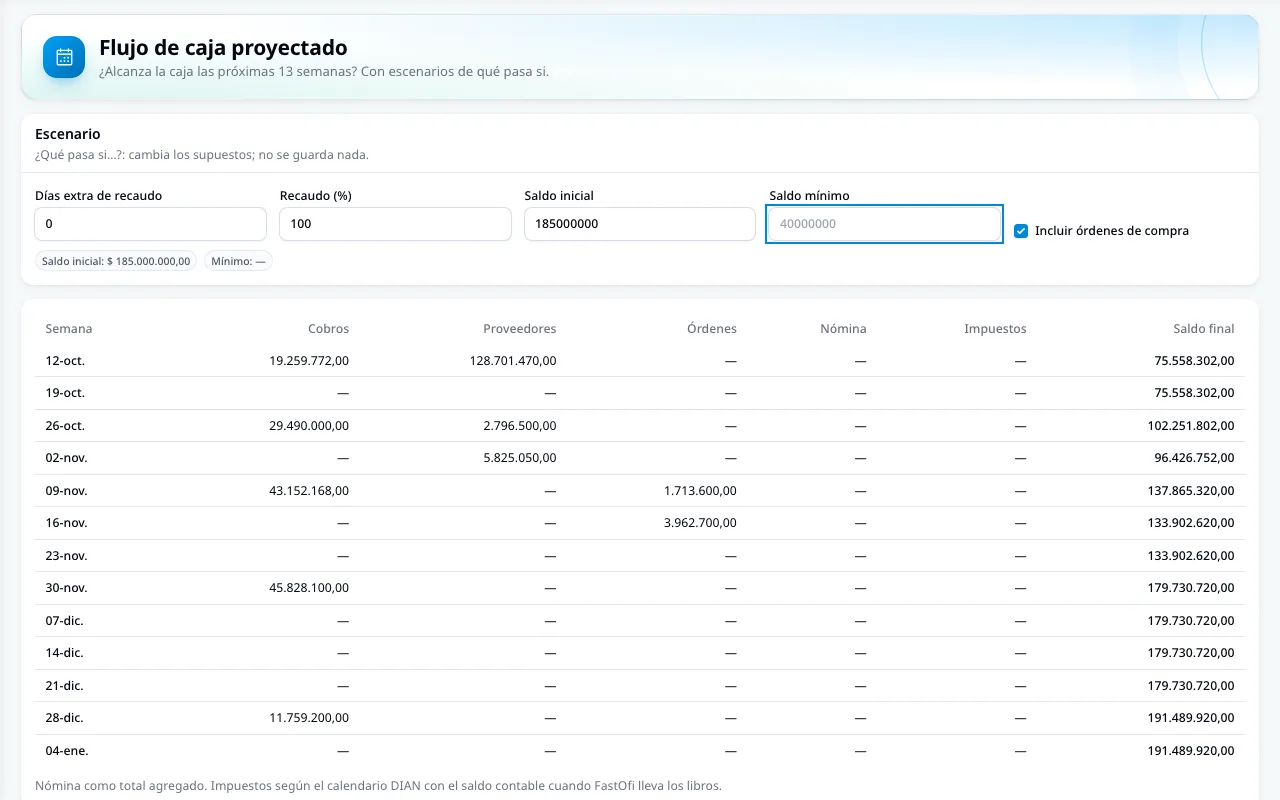Click proveedores value 5.825.050,00
The image size is (1280, 800).
(x=520, y=458)
